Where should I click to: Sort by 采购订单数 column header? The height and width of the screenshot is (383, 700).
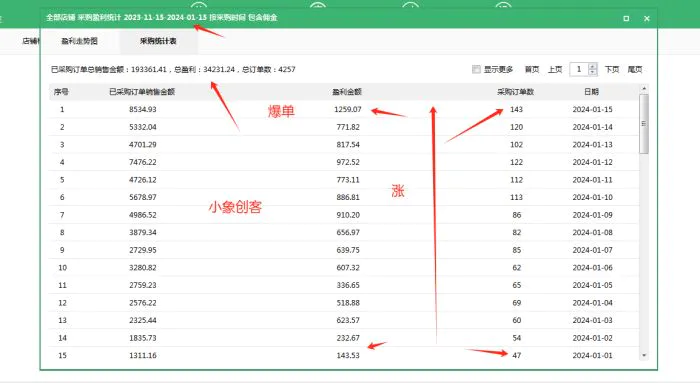[516, 92]
